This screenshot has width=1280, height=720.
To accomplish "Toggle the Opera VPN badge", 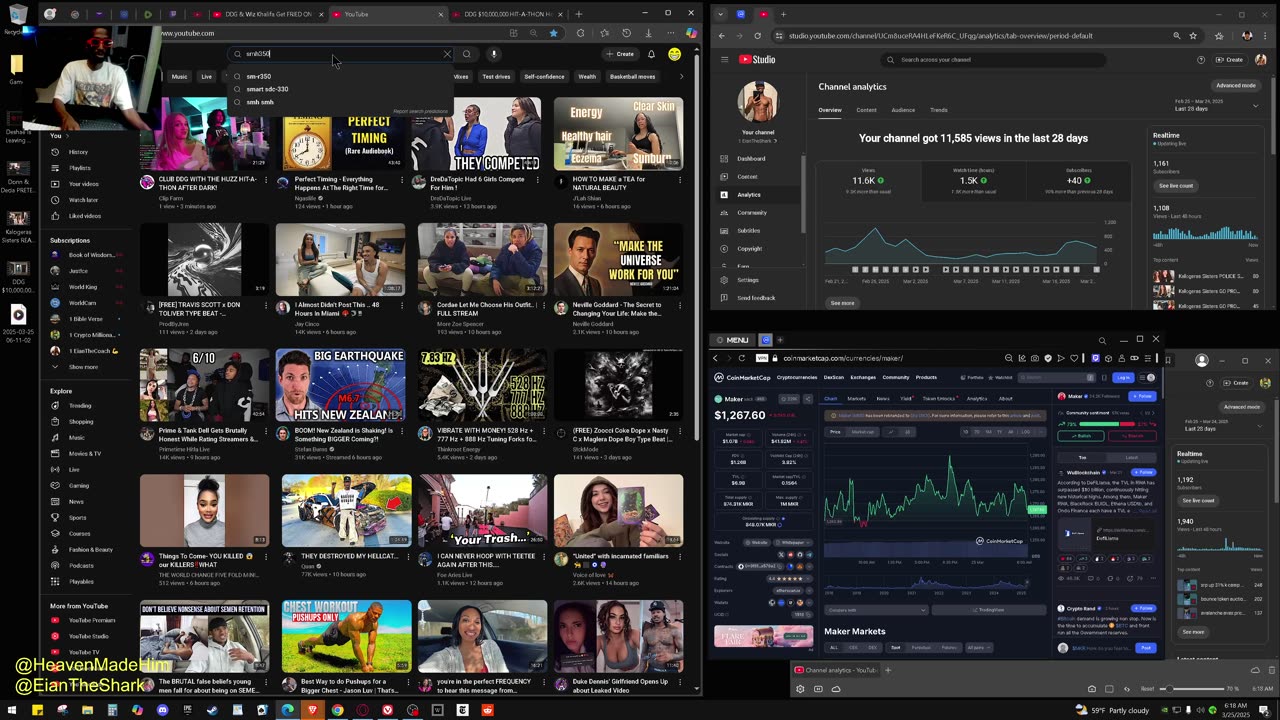I will pos(762,358).
